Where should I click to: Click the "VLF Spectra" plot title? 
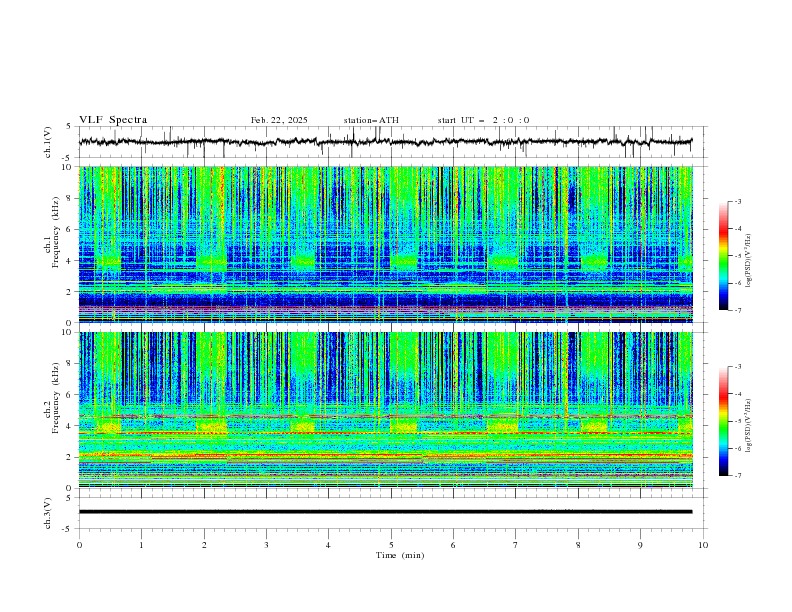(113, 120)
